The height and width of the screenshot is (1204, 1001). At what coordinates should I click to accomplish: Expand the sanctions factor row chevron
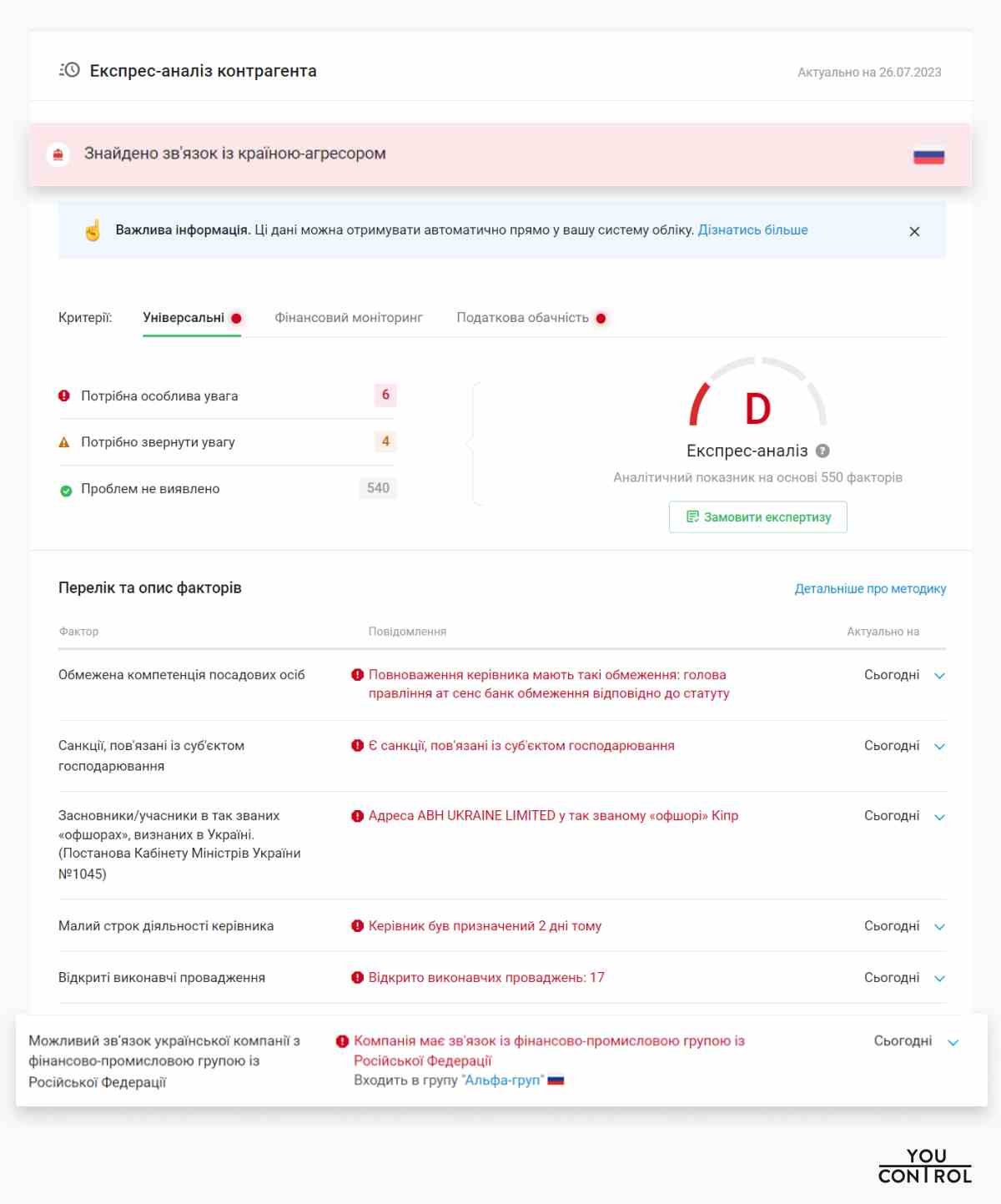click(940, 747)
